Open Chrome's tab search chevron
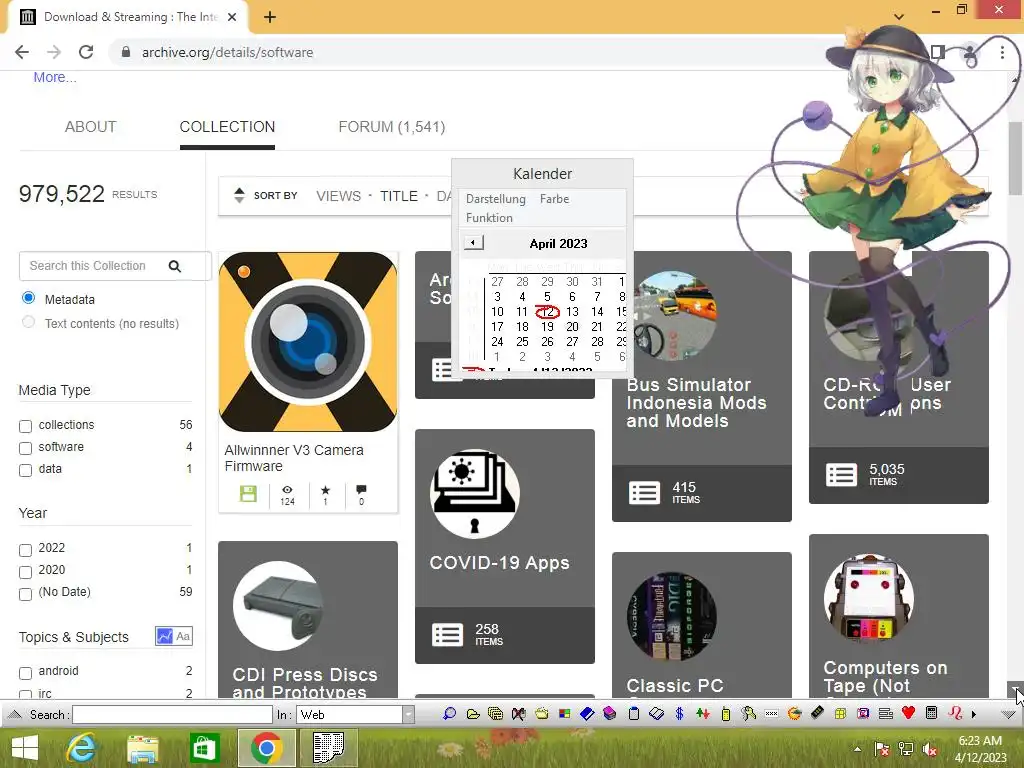1024x768 pixels. (x=899, y=16)
